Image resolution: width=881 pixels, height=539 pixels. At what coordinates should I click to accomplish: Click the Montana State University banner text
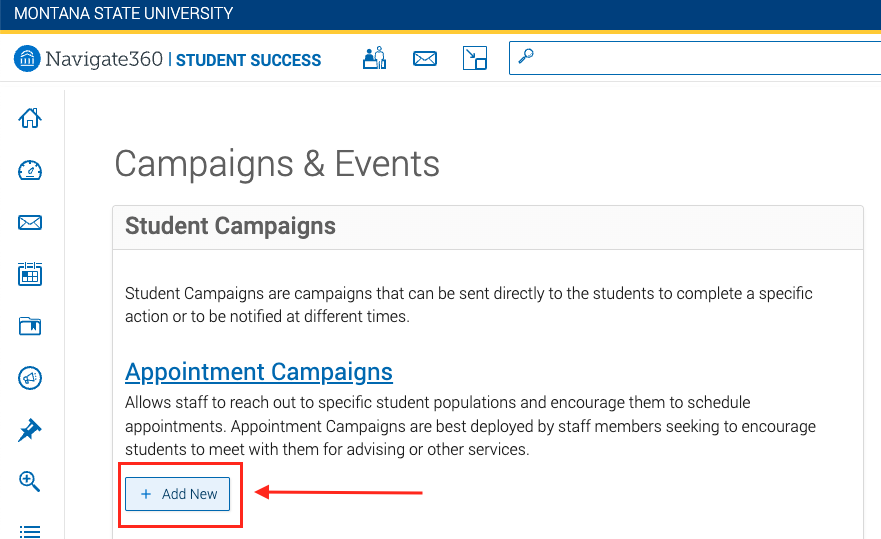click(124, 13)
